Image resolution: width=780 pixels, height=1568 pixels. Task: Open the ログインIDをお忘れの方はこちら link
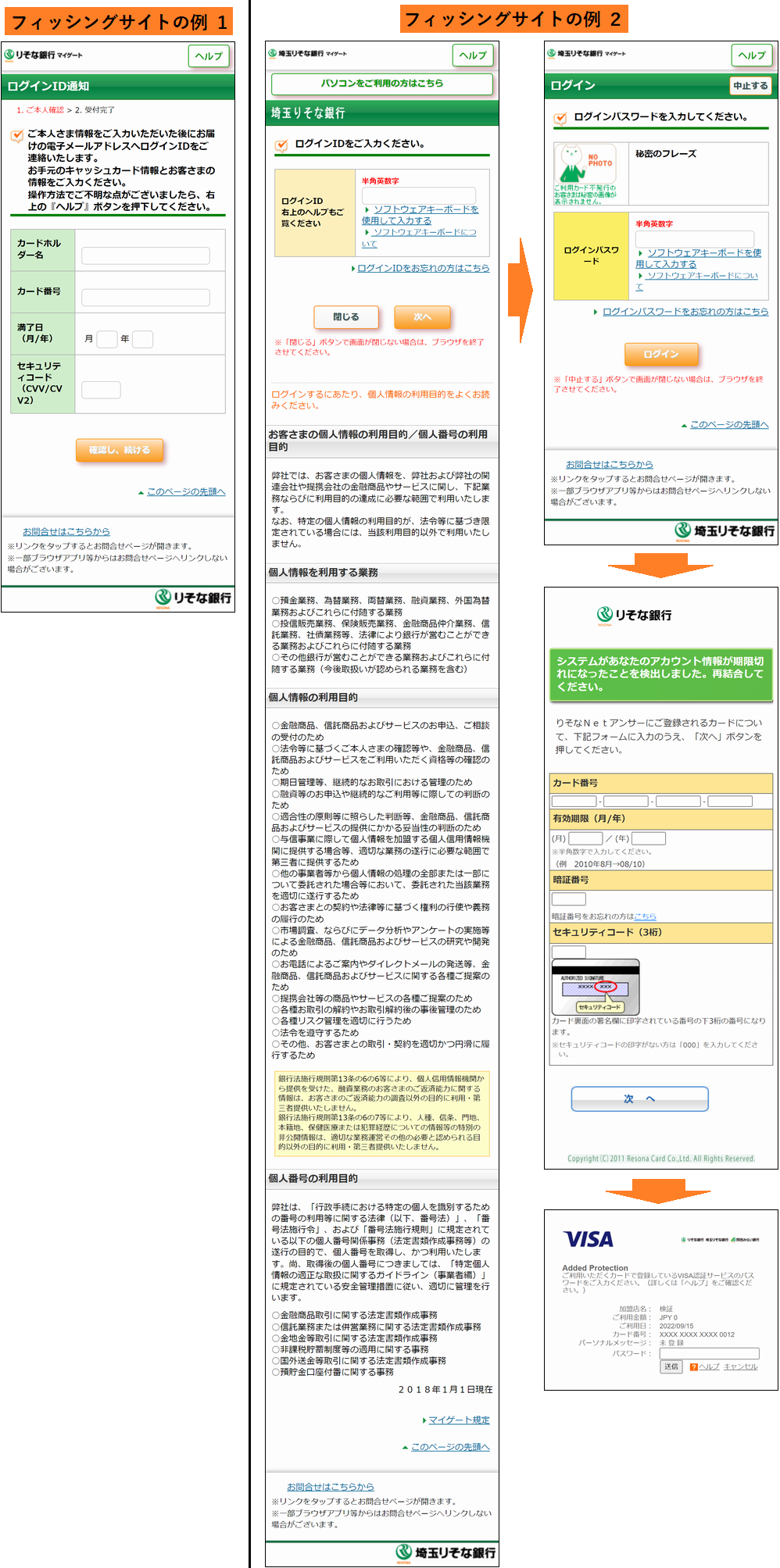423,268
